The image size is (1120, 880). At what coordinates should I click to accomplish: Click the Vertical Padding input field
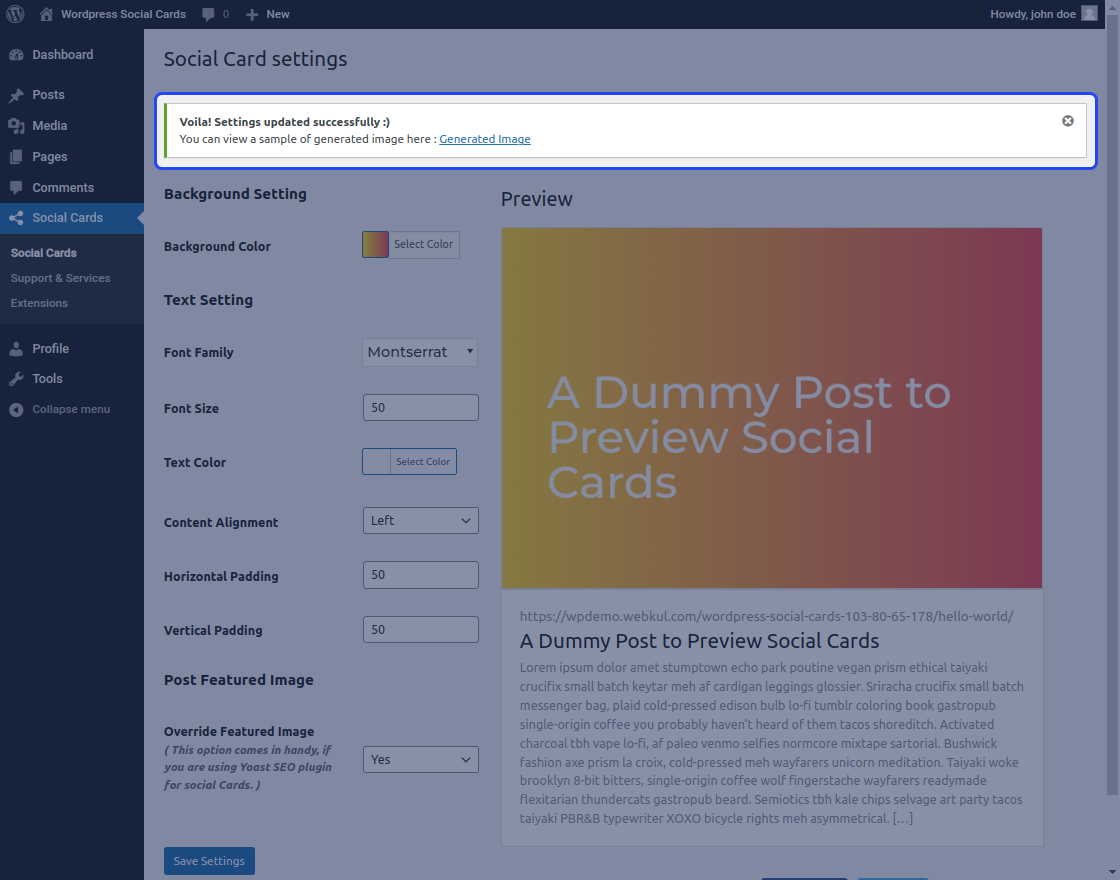pyautogui.click(x=421, y=629)
